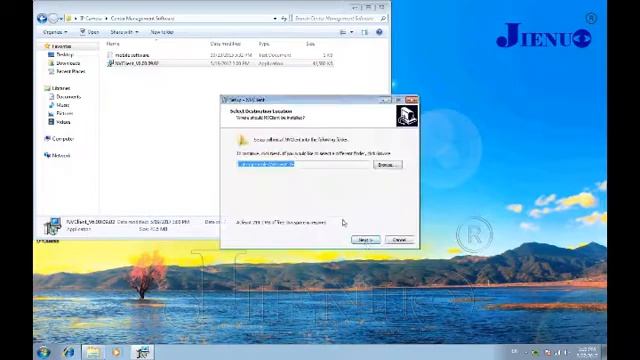The image size is (640, 360).
Task: Click the setup wizard title bar icon
Action: point(225,100)
